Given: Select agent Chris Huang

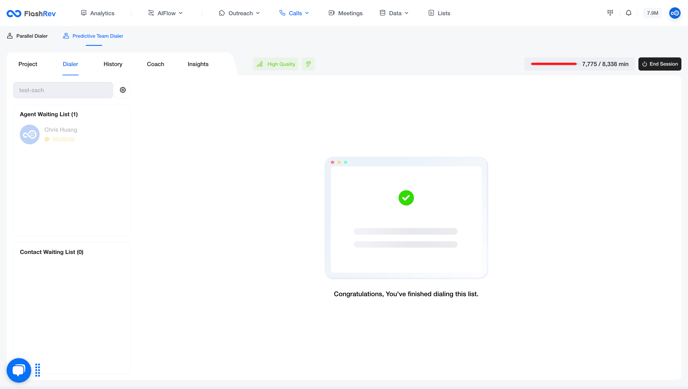Looking at the screenshot, I should click(61, 130).
